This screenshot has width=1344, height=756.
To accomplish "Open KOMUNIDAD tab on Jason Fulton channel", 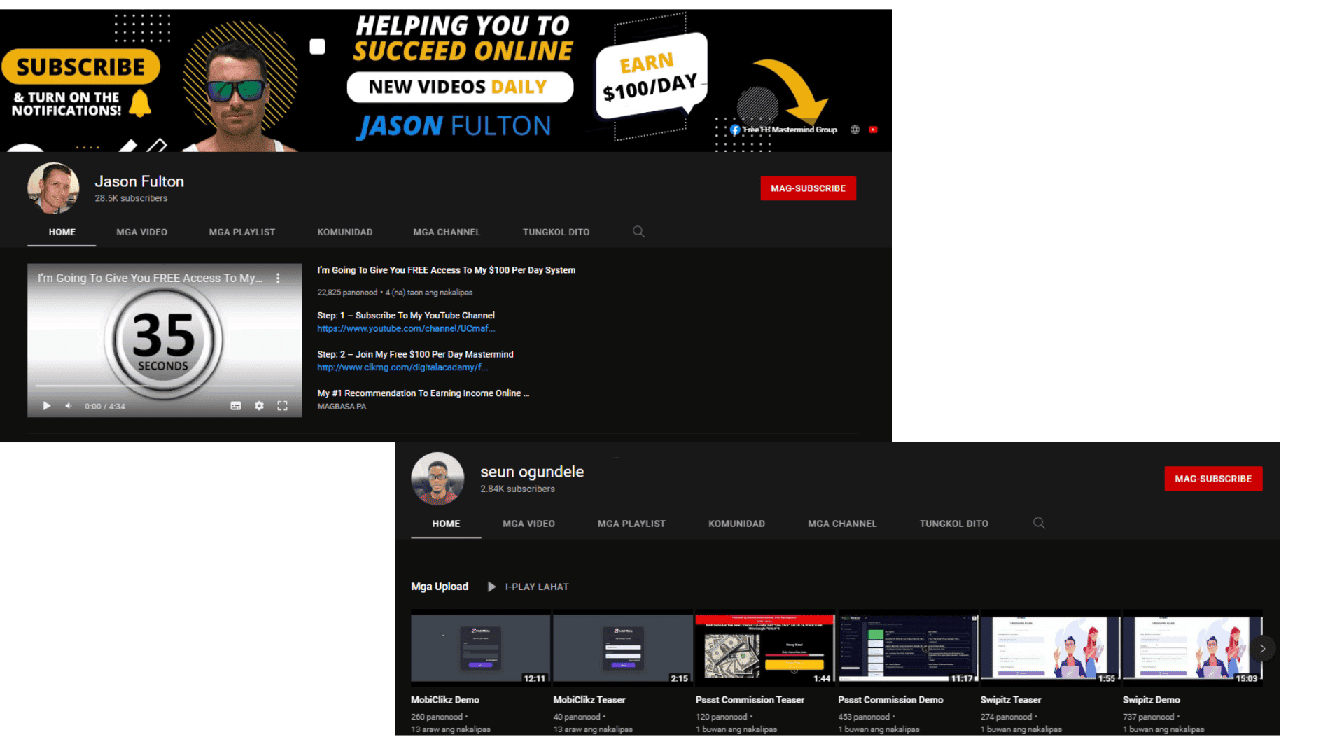I will coord(345,231).
